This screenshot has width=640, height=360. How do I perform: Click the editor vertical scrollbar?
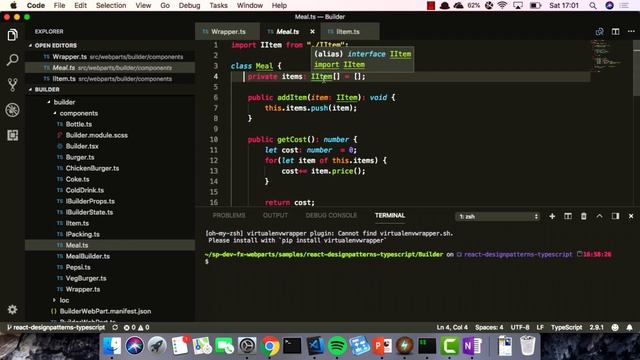(636, 69)
